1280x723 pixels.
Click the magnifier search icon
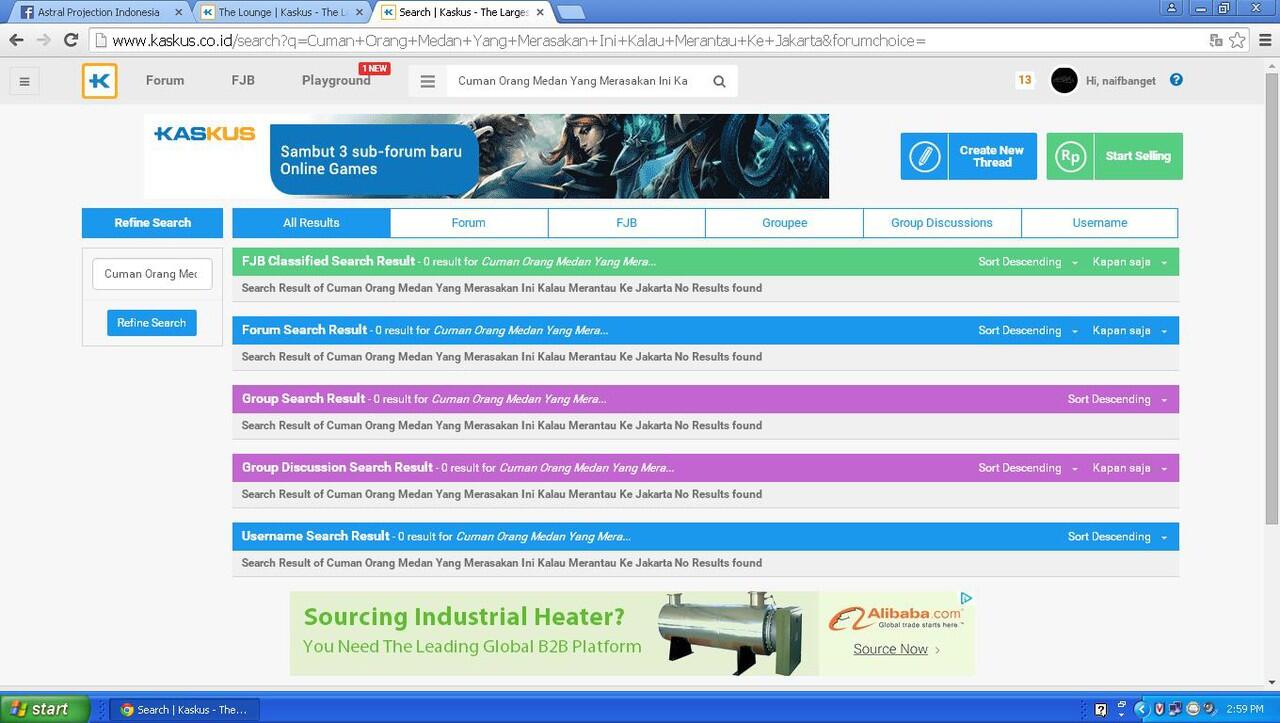click(719, 82)
